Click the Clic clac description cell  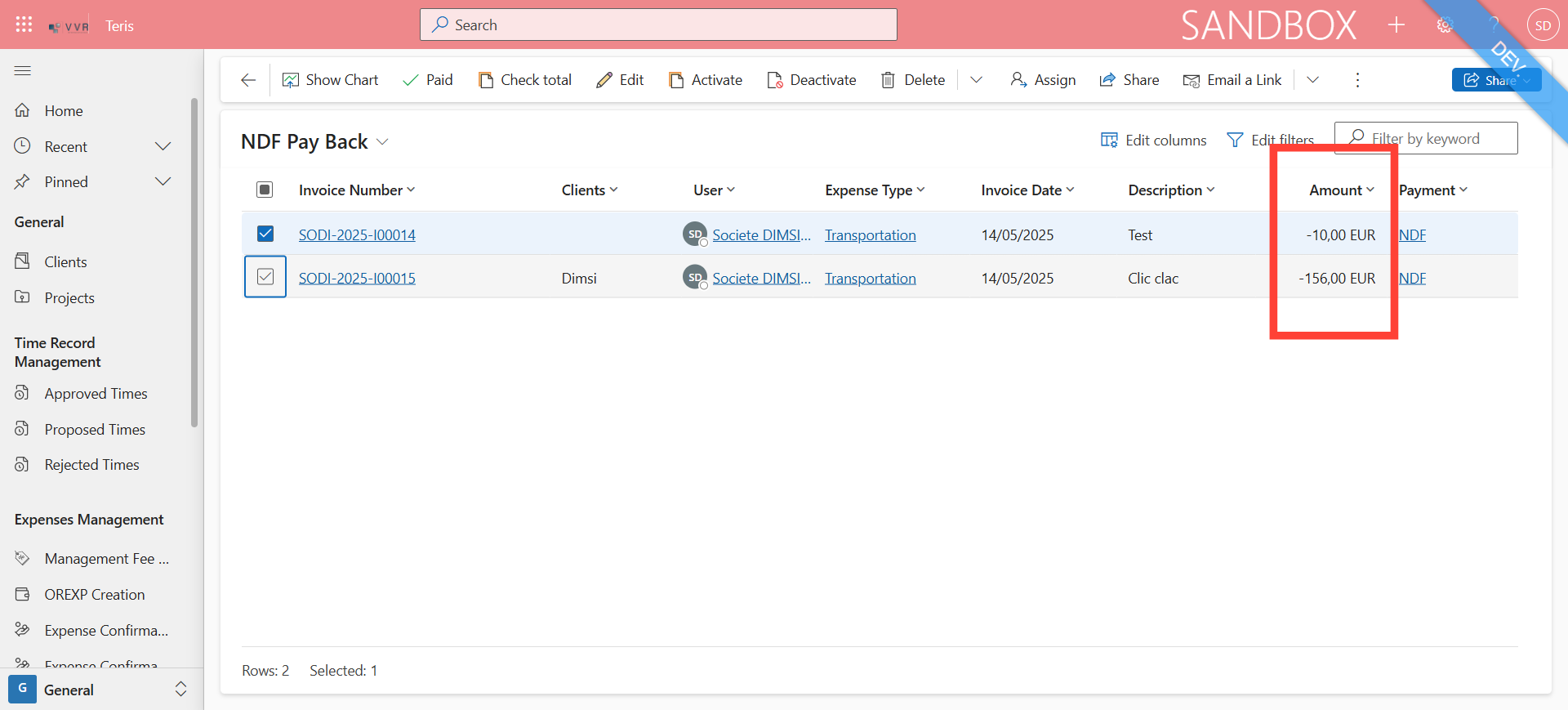[x=1153, y=279]
